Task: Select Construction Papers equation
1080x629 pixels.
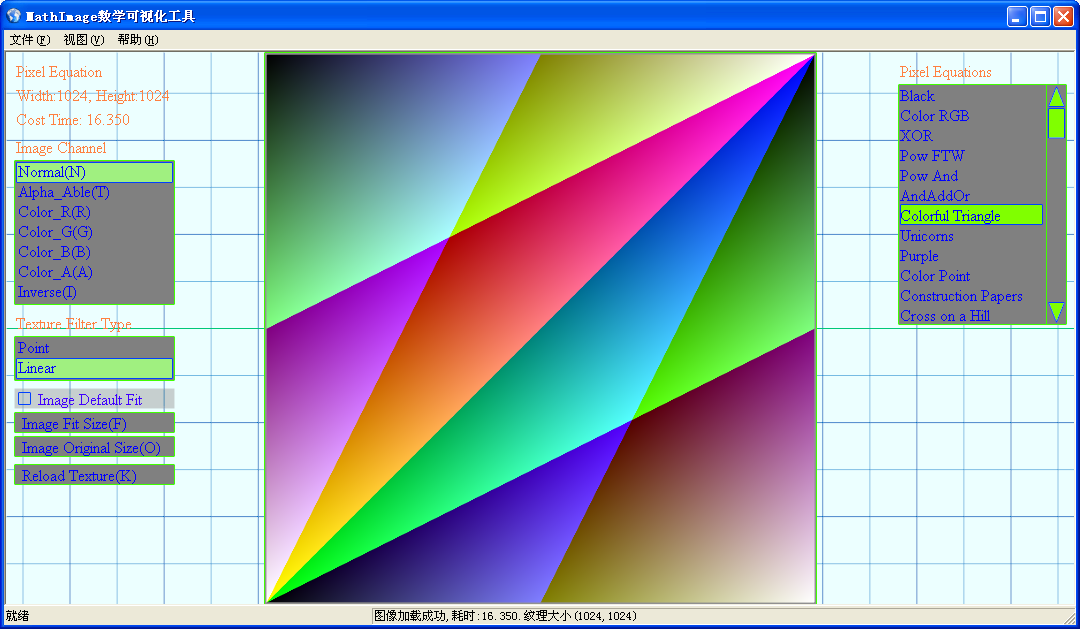Action: (x=971, y=296)
